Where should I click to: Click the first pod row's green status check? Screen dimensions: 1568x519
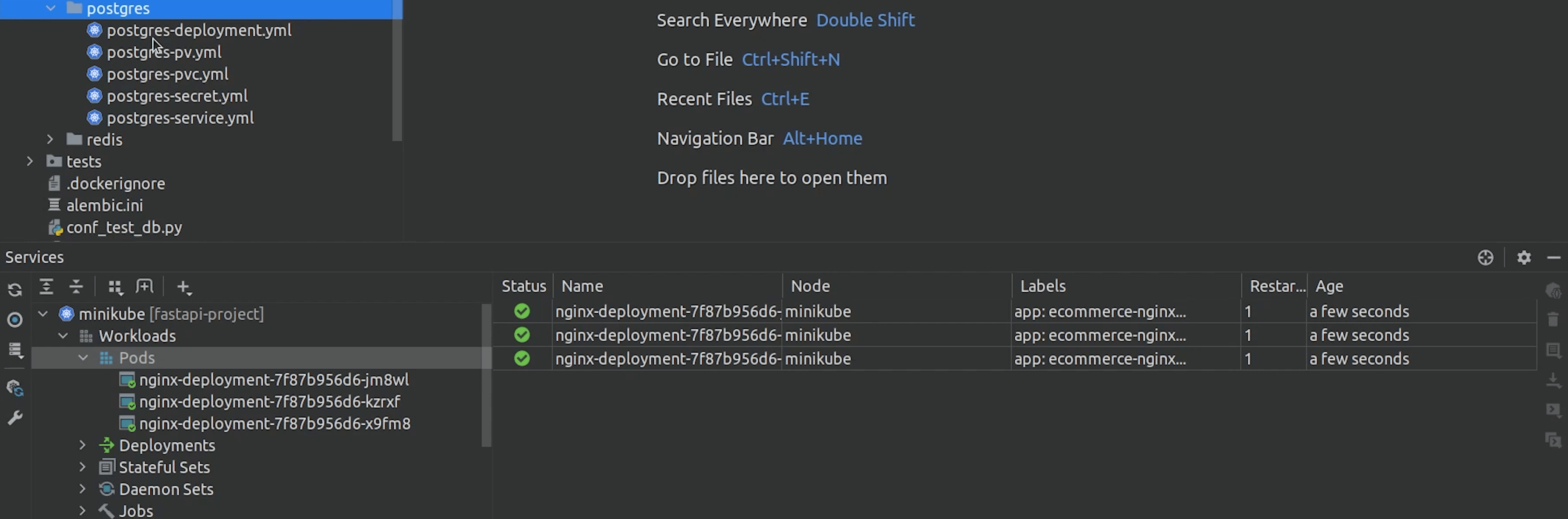coord(522,311)
